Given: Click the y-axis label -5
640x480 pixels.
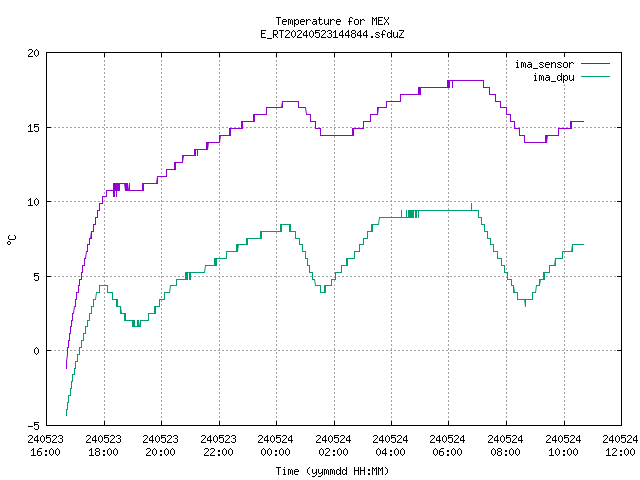Looking at the screenshot, I should pyautogui.click(x=33, y=426).
